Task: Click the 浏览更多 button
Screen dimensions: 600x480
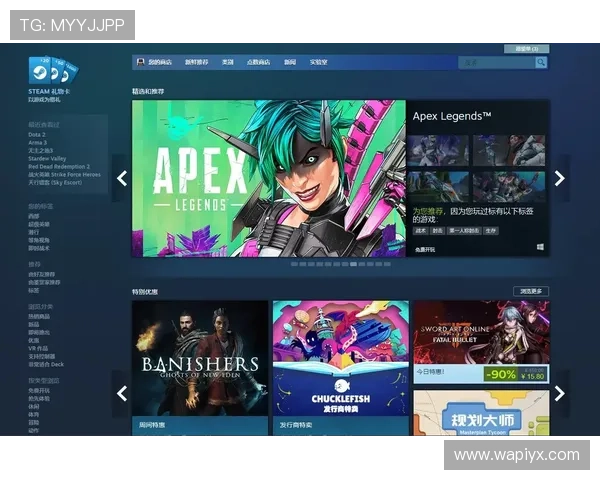Action: pyautogui.click(x=531, y=291)
